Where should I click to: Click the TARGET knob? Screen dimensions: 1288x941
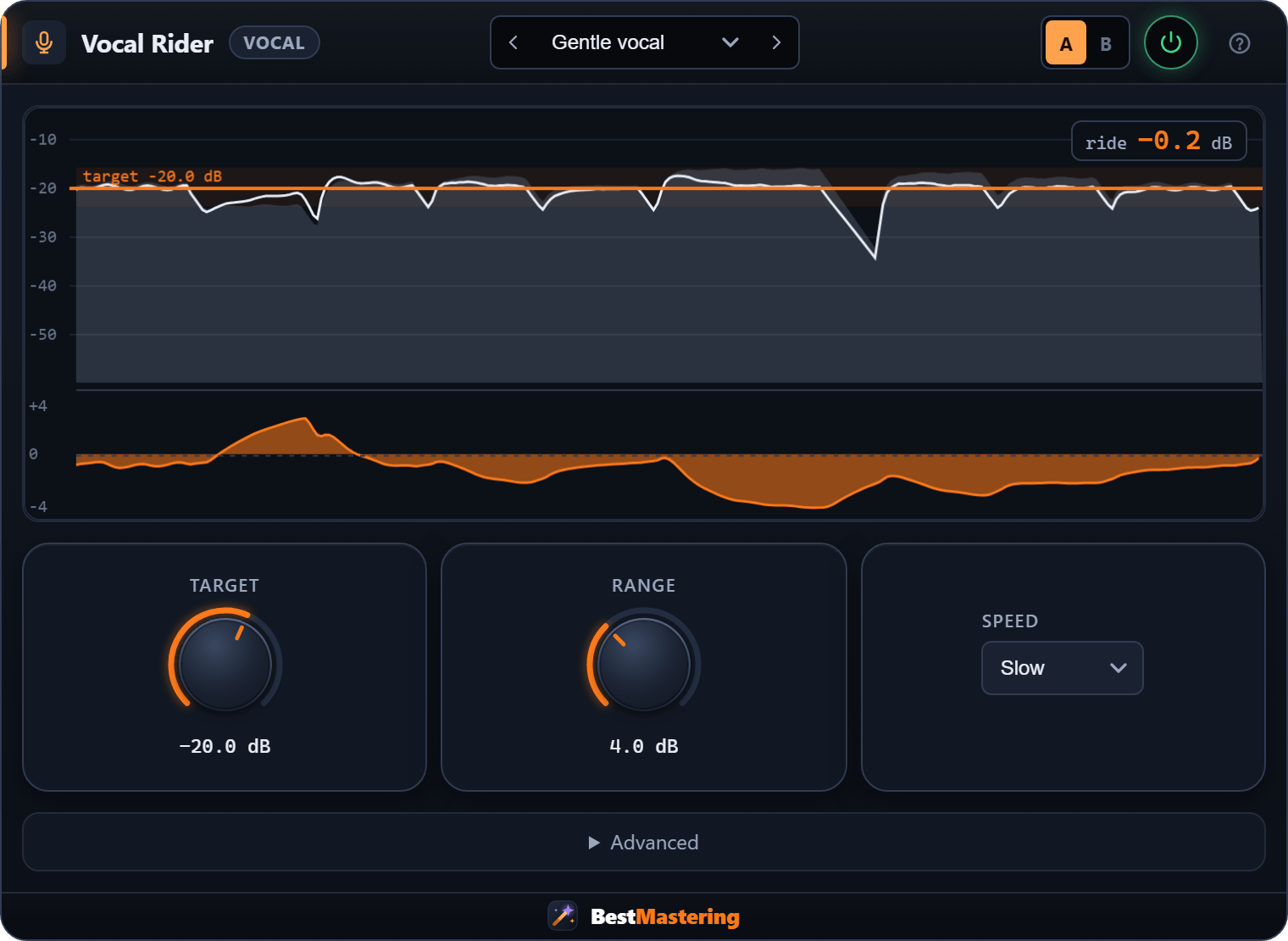tap(225, 664)
